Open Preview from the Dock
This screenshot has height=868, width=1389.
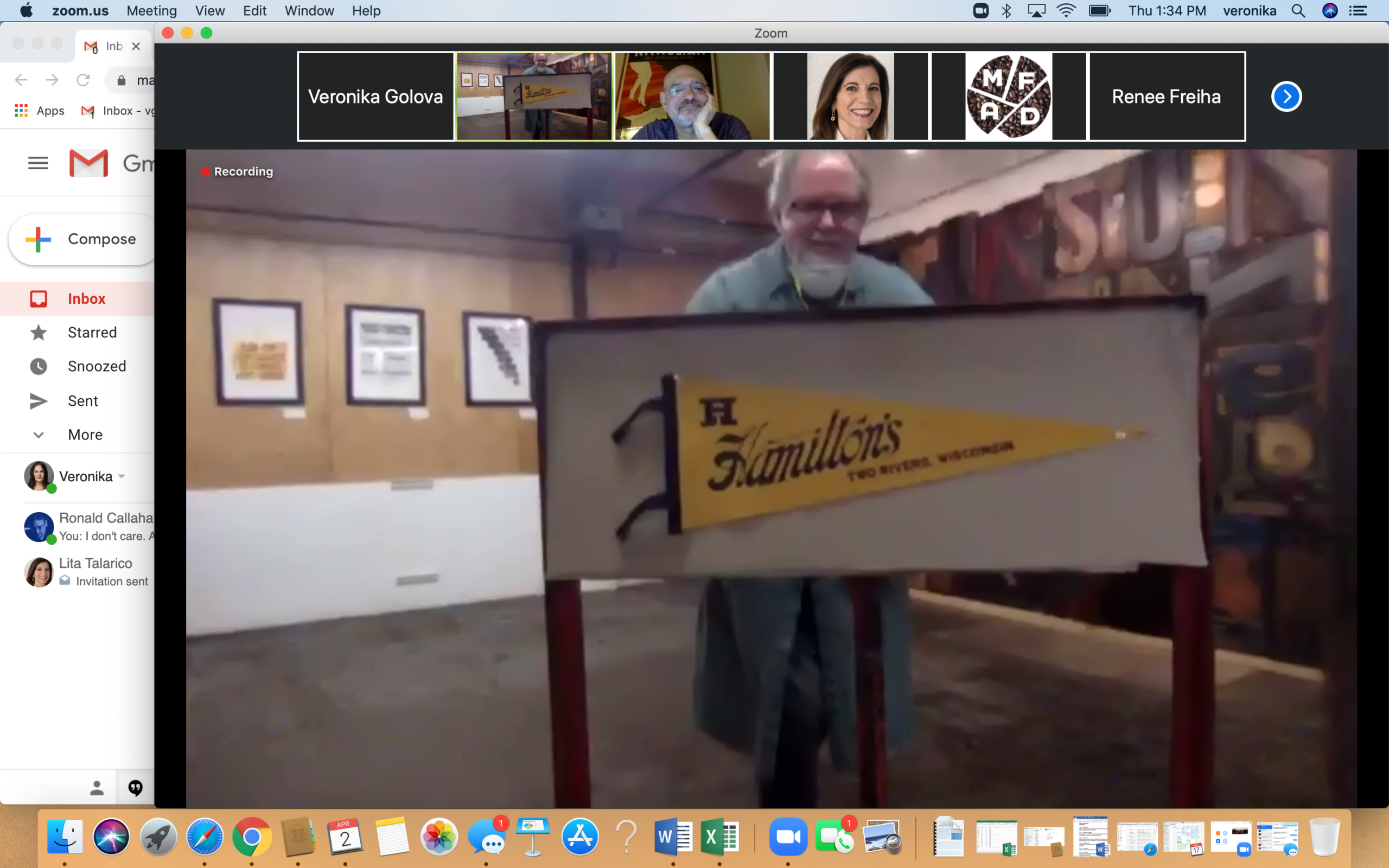pyautogui.click(x=882, y=837)
